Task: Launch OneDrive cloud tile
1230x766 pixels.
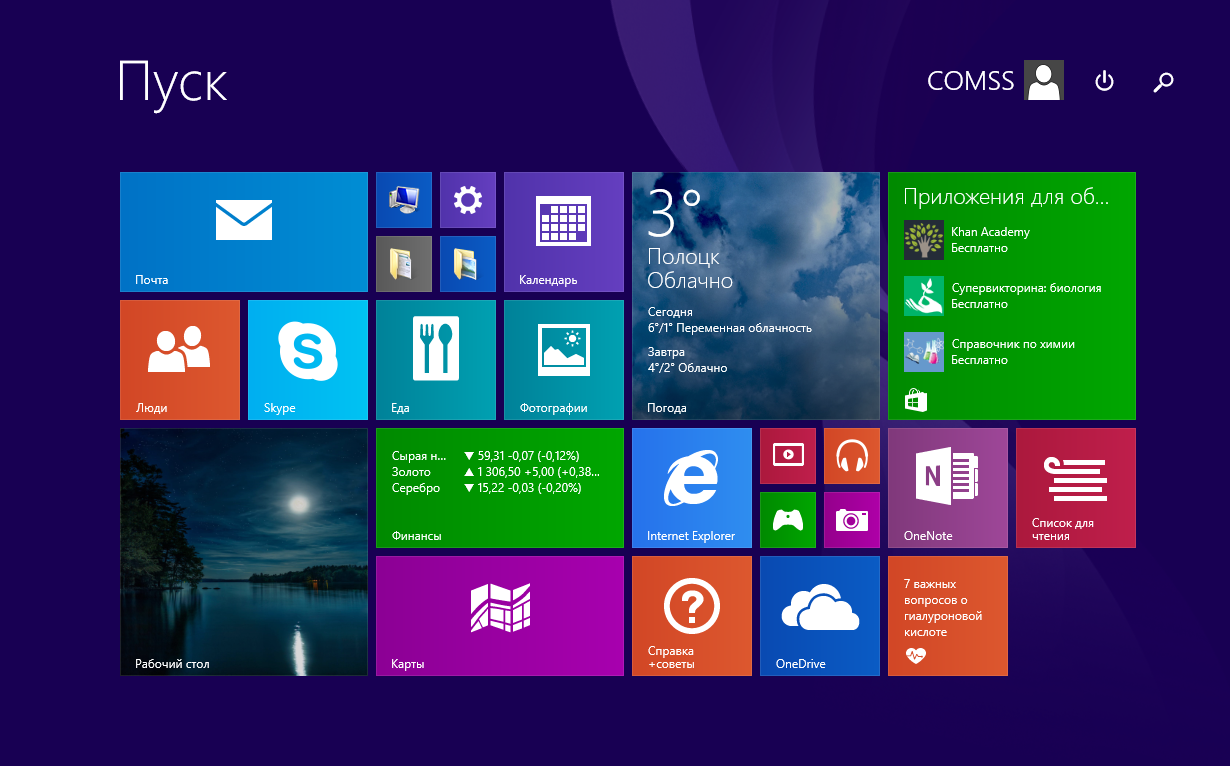Action: point(819,615)
